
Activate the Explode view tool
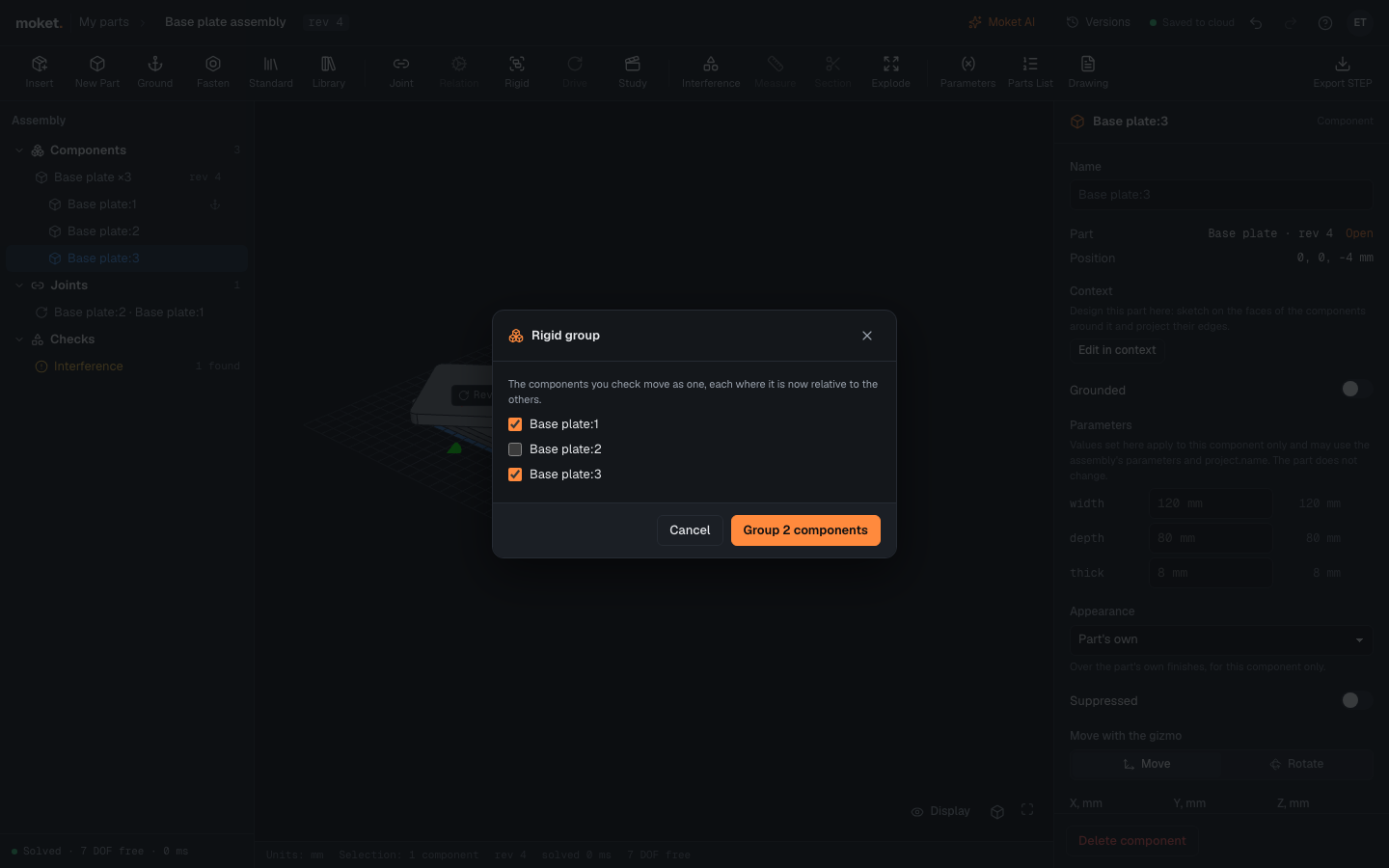[891, 71]
